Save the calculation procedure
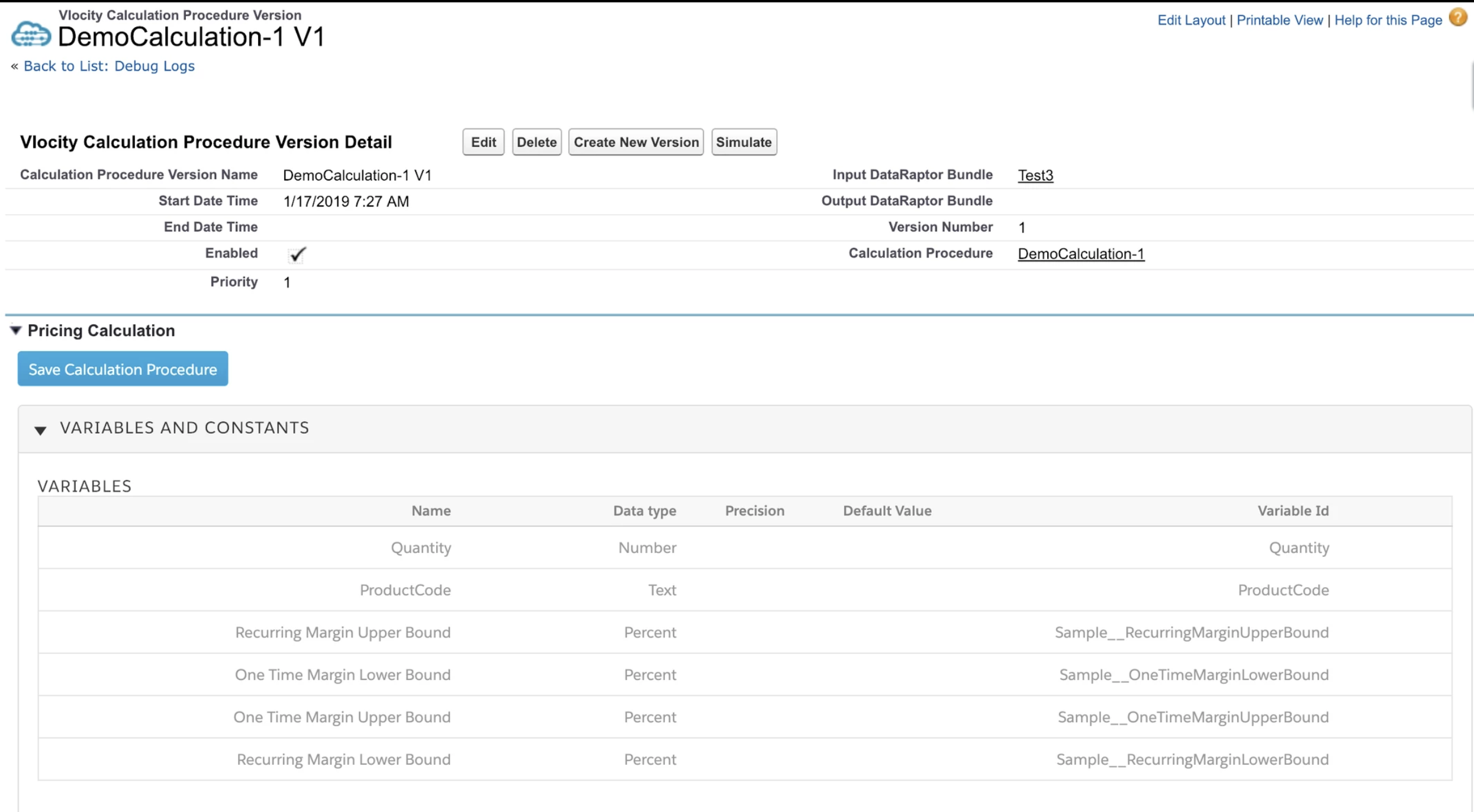The image size is (1474, 812). coord(123,369)
